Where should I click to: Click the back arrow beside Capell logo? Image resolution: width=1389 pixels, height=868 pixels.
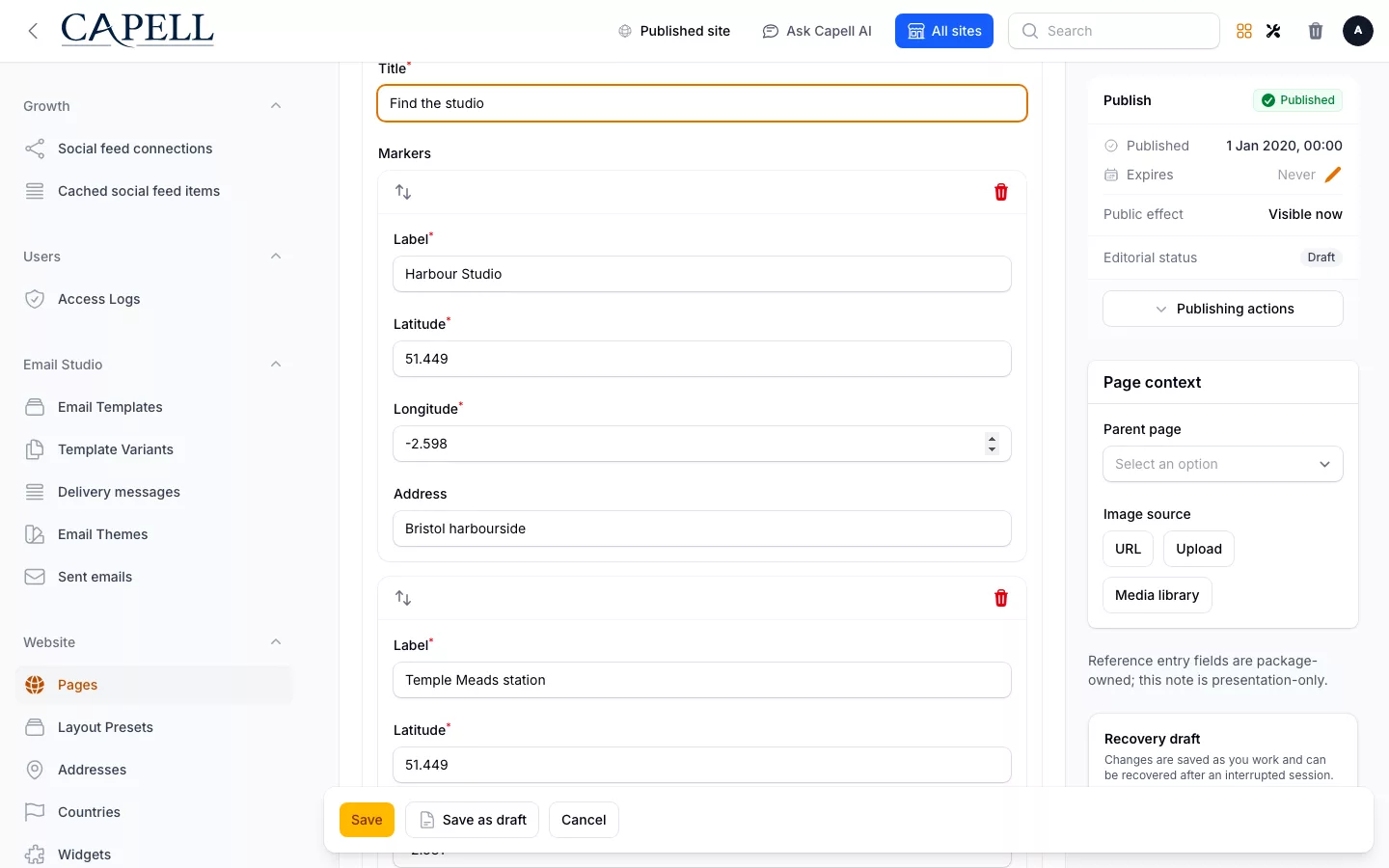tap(33, 31)
